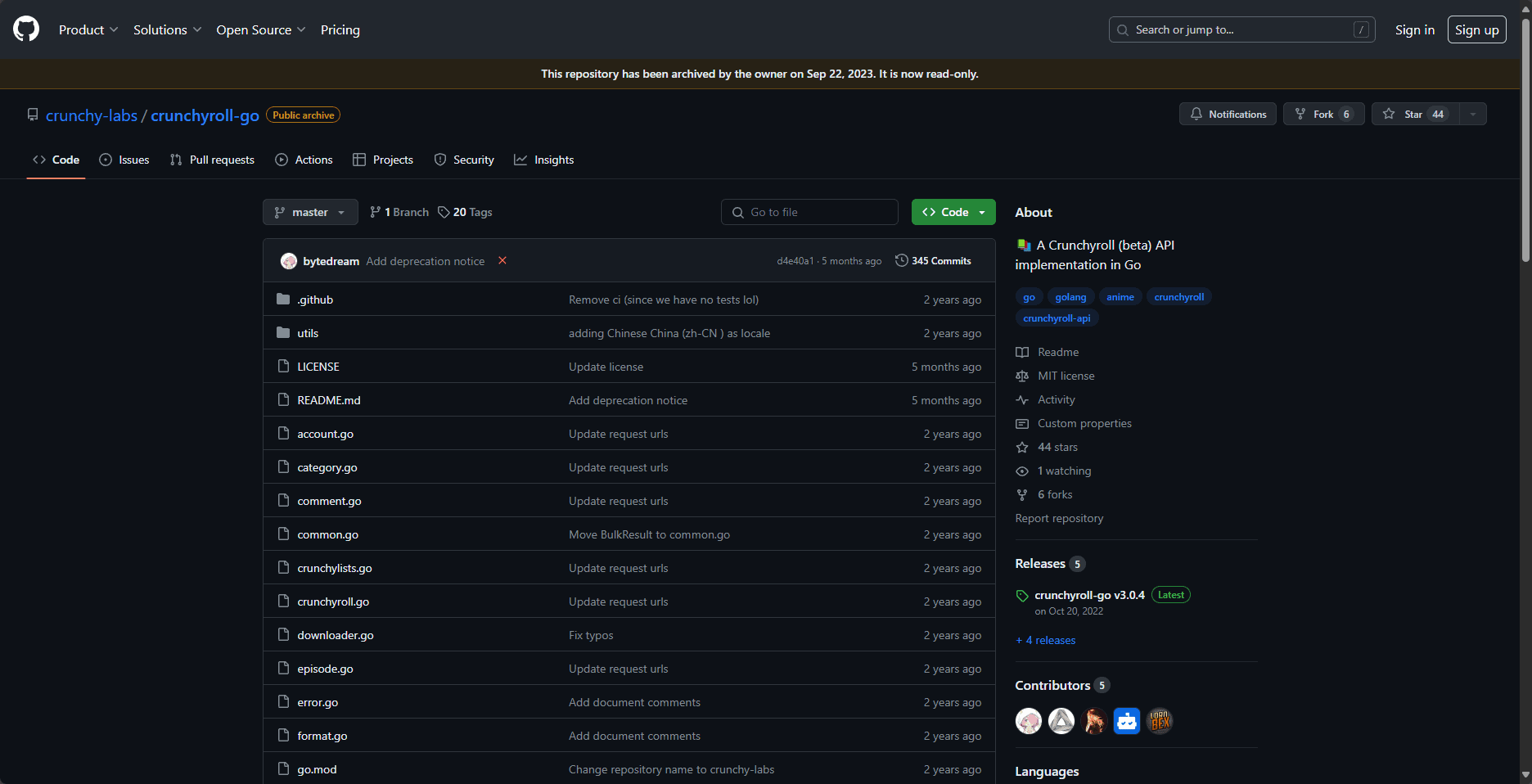Click the MIT license scales icon
This screenshot has height=784, width=1532.
pyautogui.click(x=1021, y=376)
